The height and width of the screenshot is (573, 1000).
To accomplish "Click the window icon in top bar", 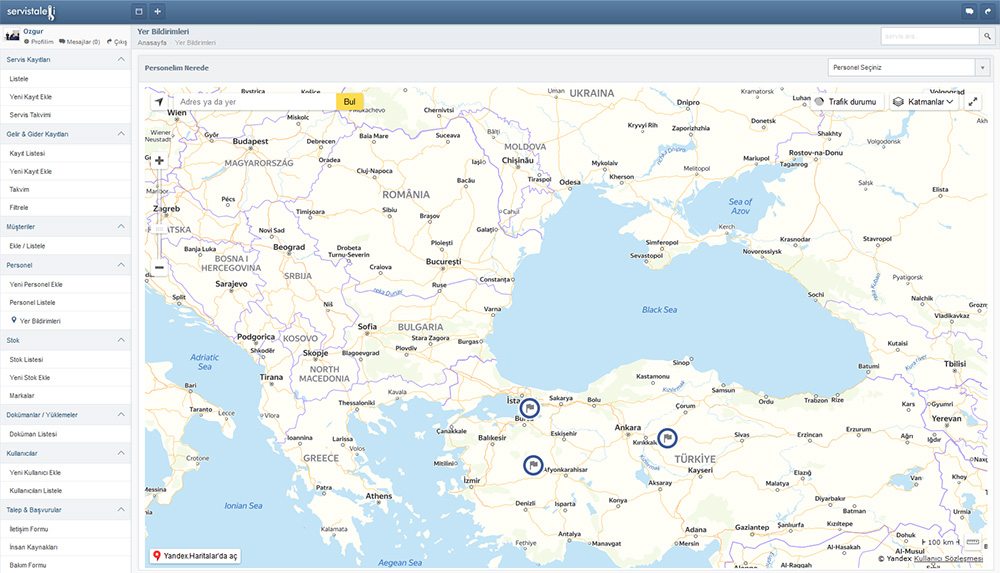I will pyautogui.click(x=139, y=11).
